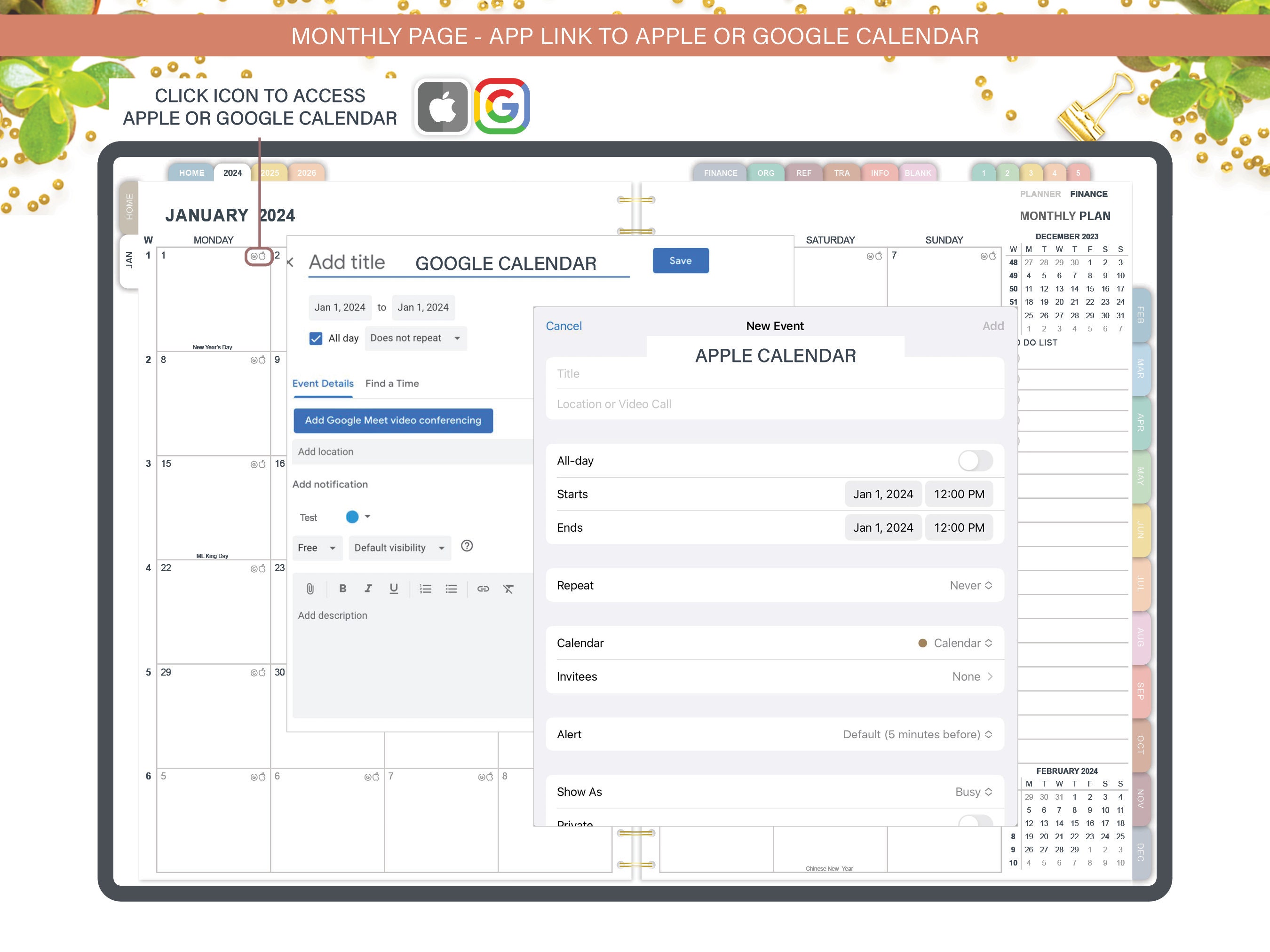Click the Apple app icon next to the instructions
Viewport: 1270px width, 952px height.
coord(443,106)
